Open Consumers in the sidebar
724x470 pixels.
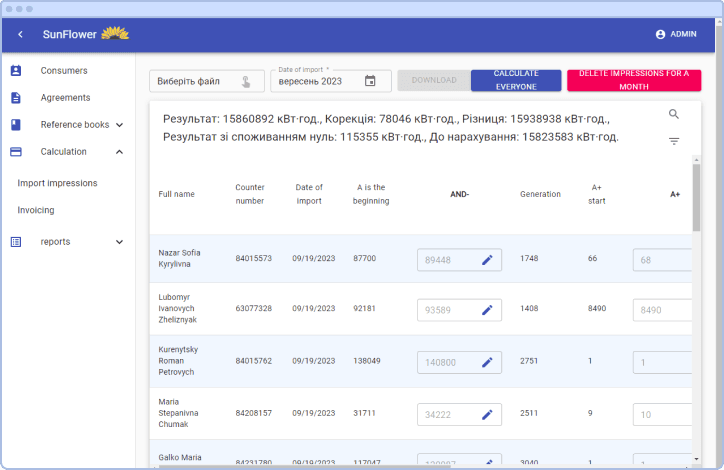63,71
